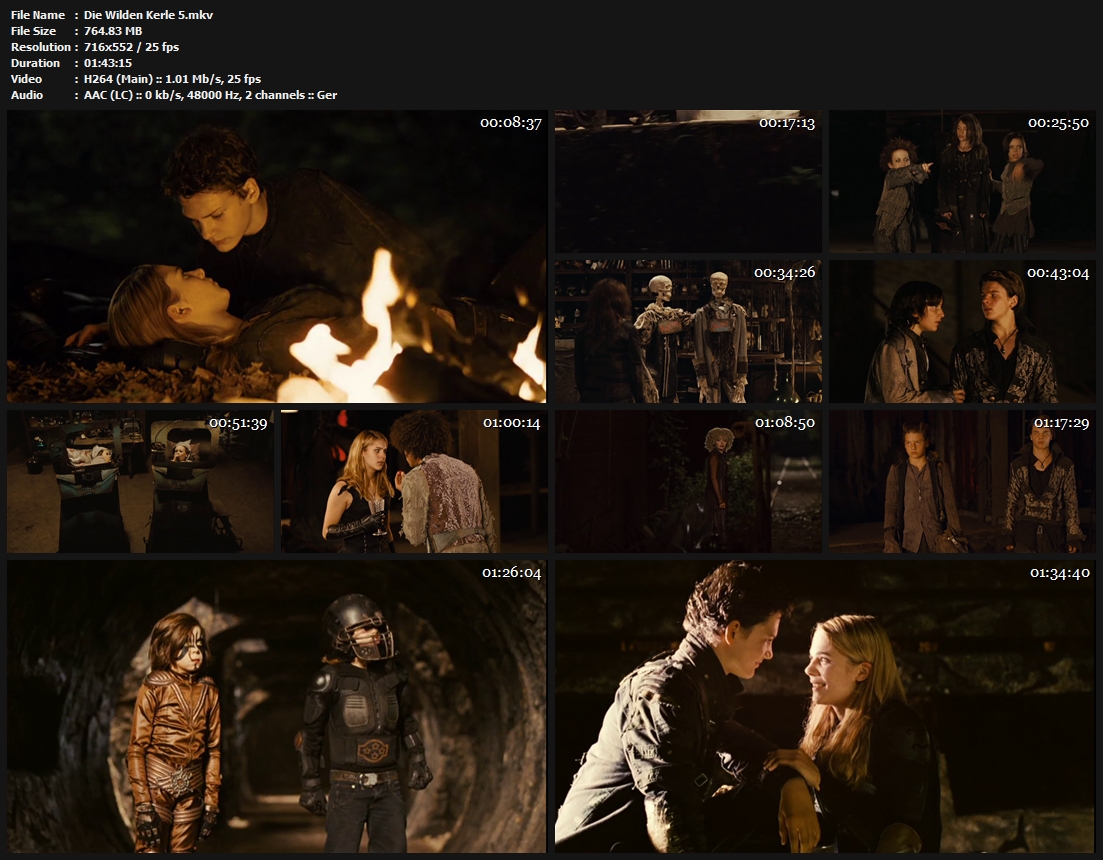Image resolution: width=1103 pixels, height=860 pixels.
Task: Click the "Duration" label
Action: pos(36,63)
